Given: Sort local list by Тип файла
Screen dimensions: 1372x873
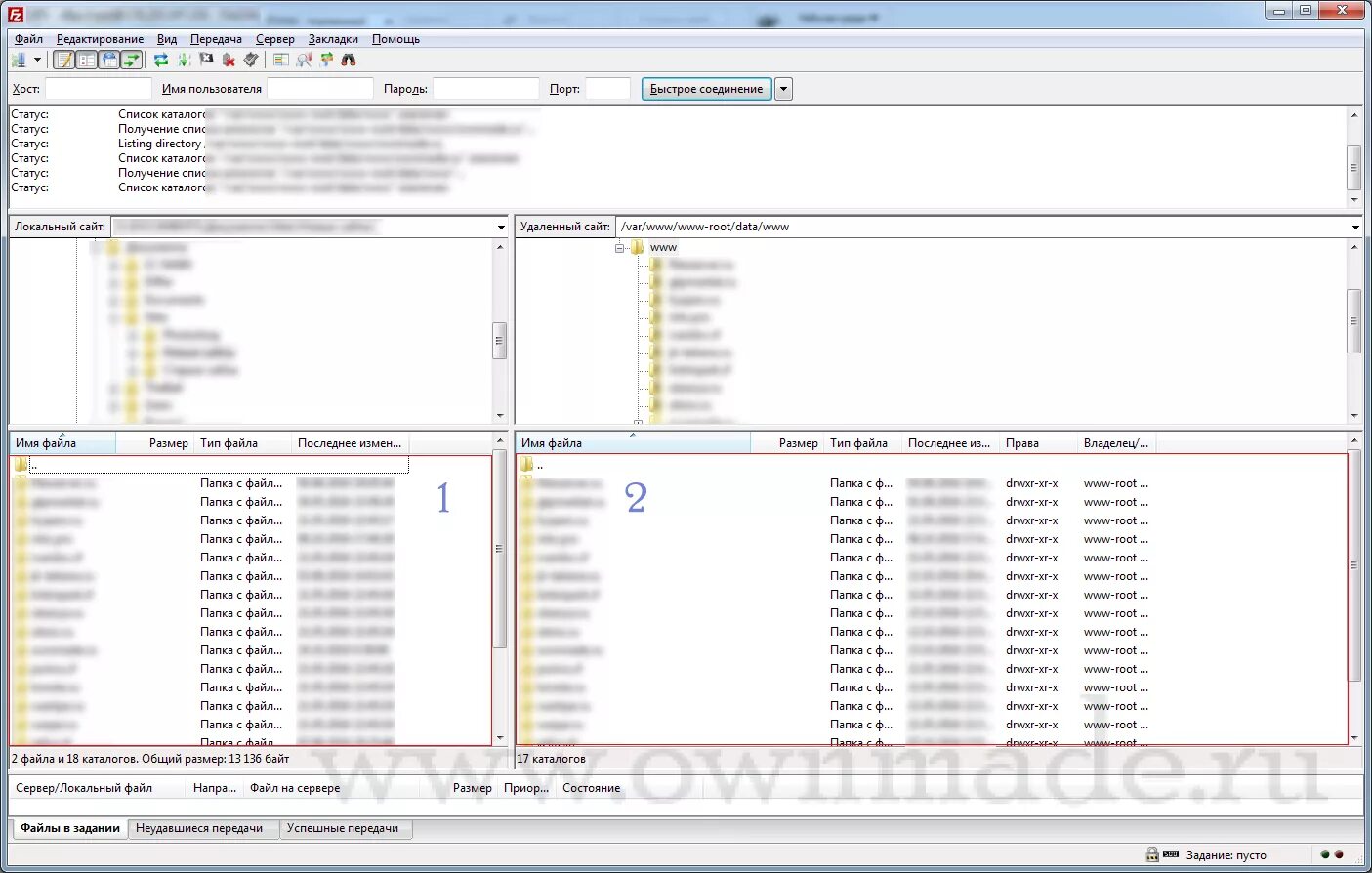Looking at the screenshot, I should click(242, 443).
